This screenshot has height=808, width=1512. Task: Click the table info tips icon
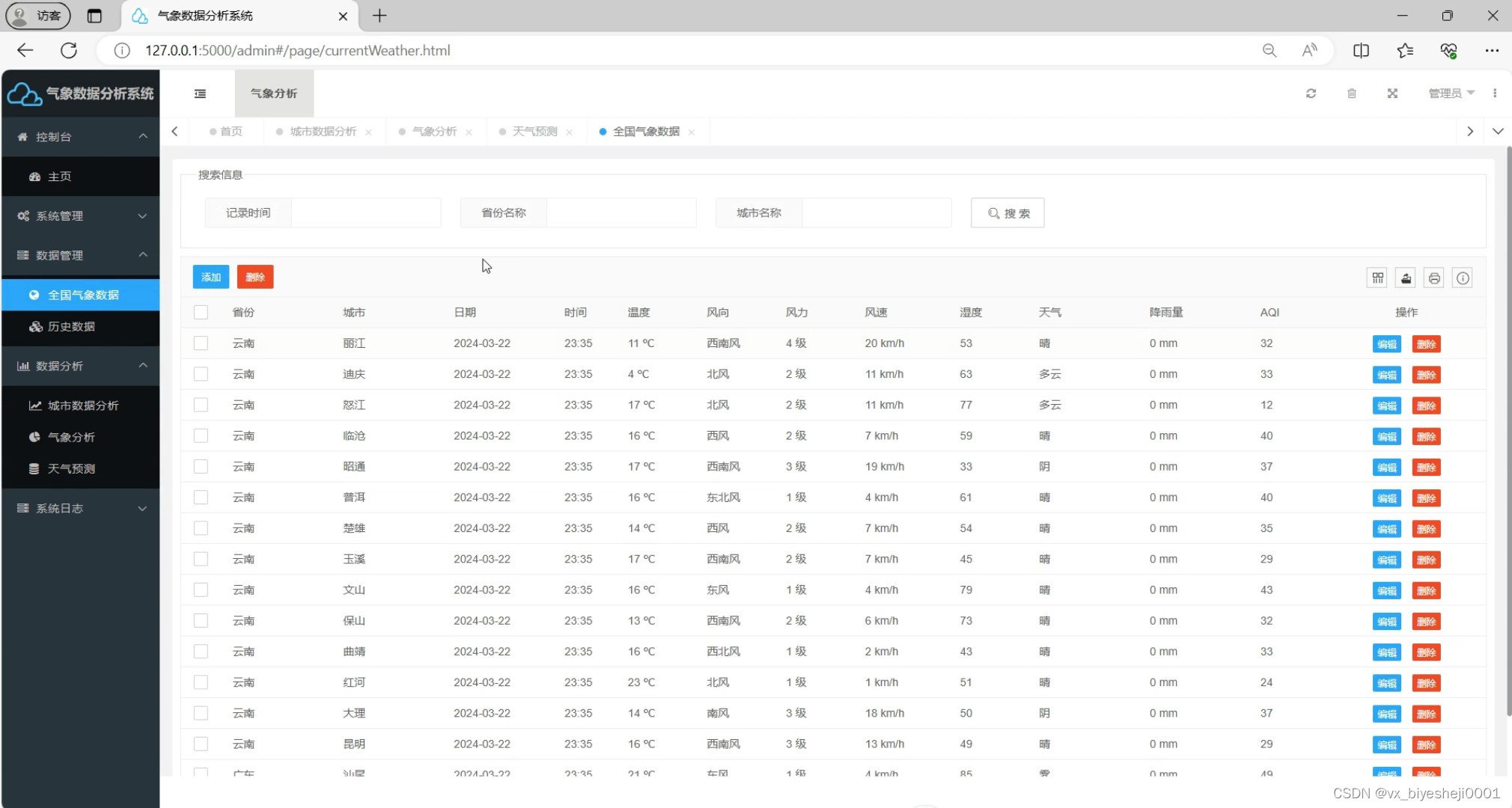(1463, 278)
